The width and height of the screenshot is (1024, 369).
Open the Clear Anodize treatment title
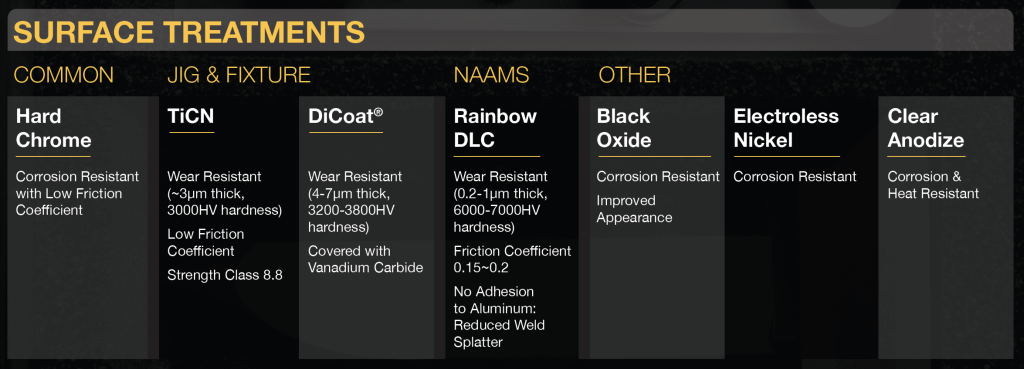(925, 129)
